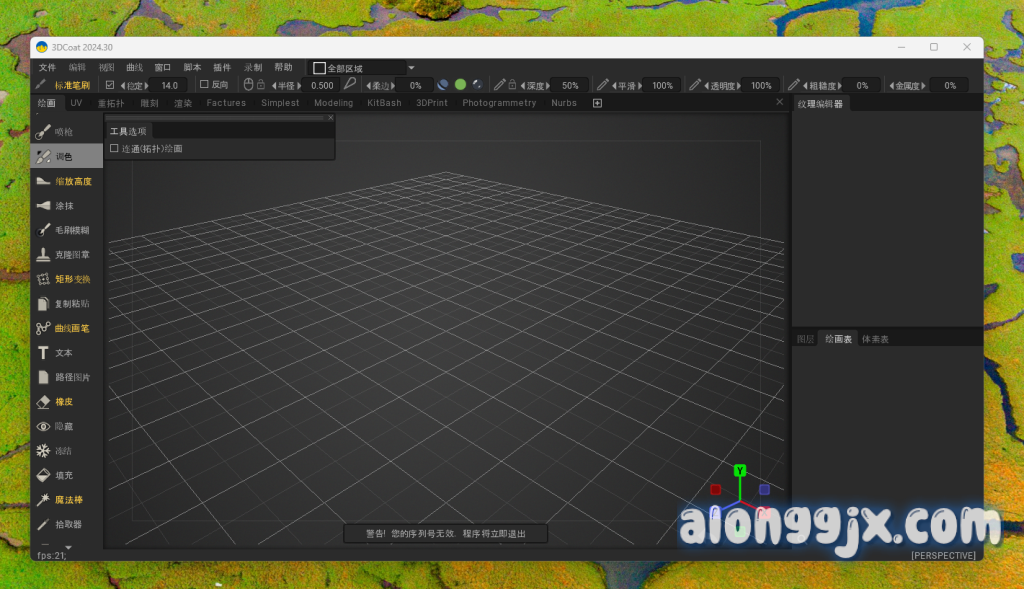
Task: Choose the 文本 text tool
Action: click(x=64, y=353)
